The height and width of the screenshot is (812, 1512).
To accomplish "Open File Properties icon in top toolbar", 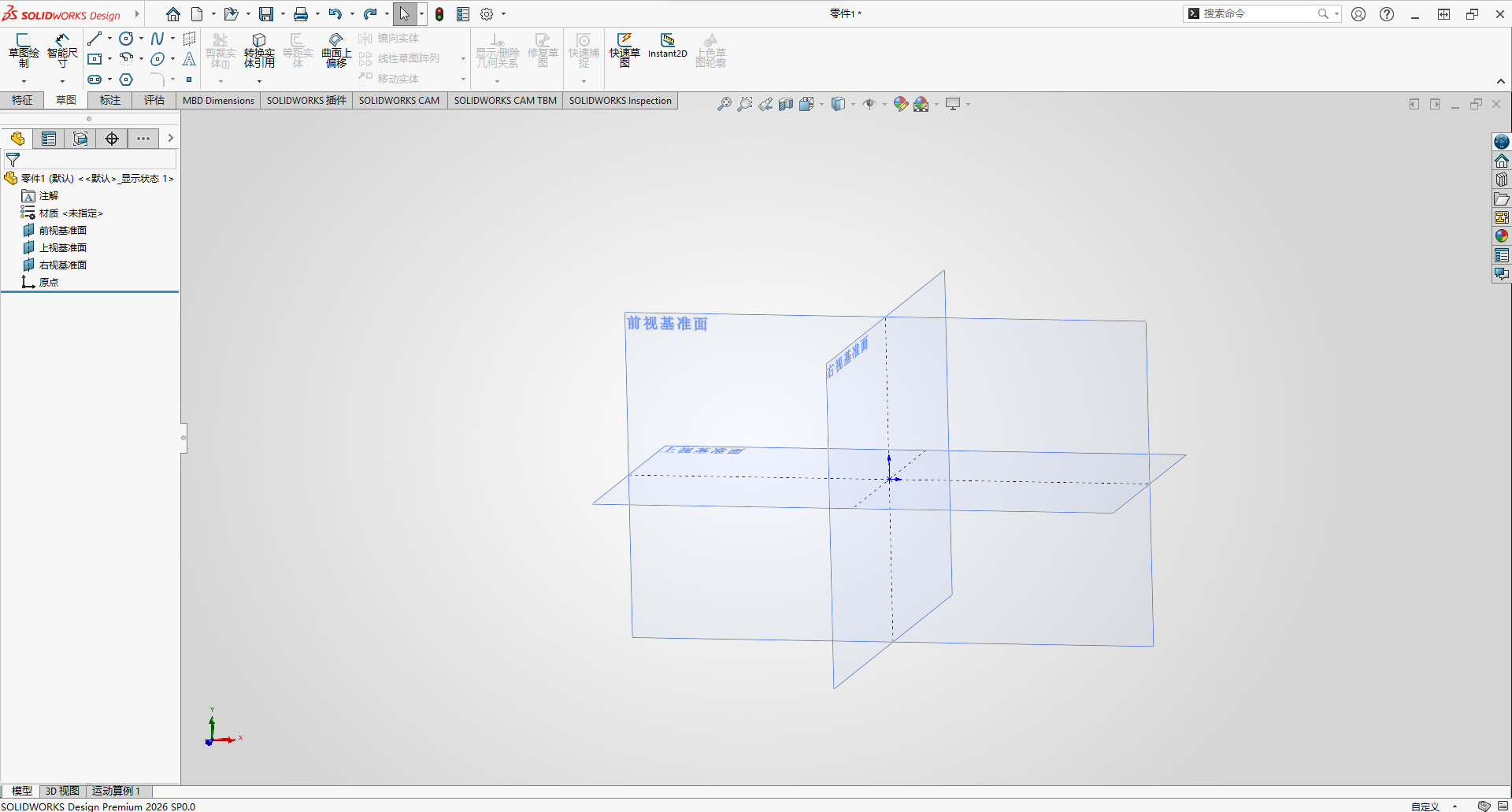I will pos(463,14).
